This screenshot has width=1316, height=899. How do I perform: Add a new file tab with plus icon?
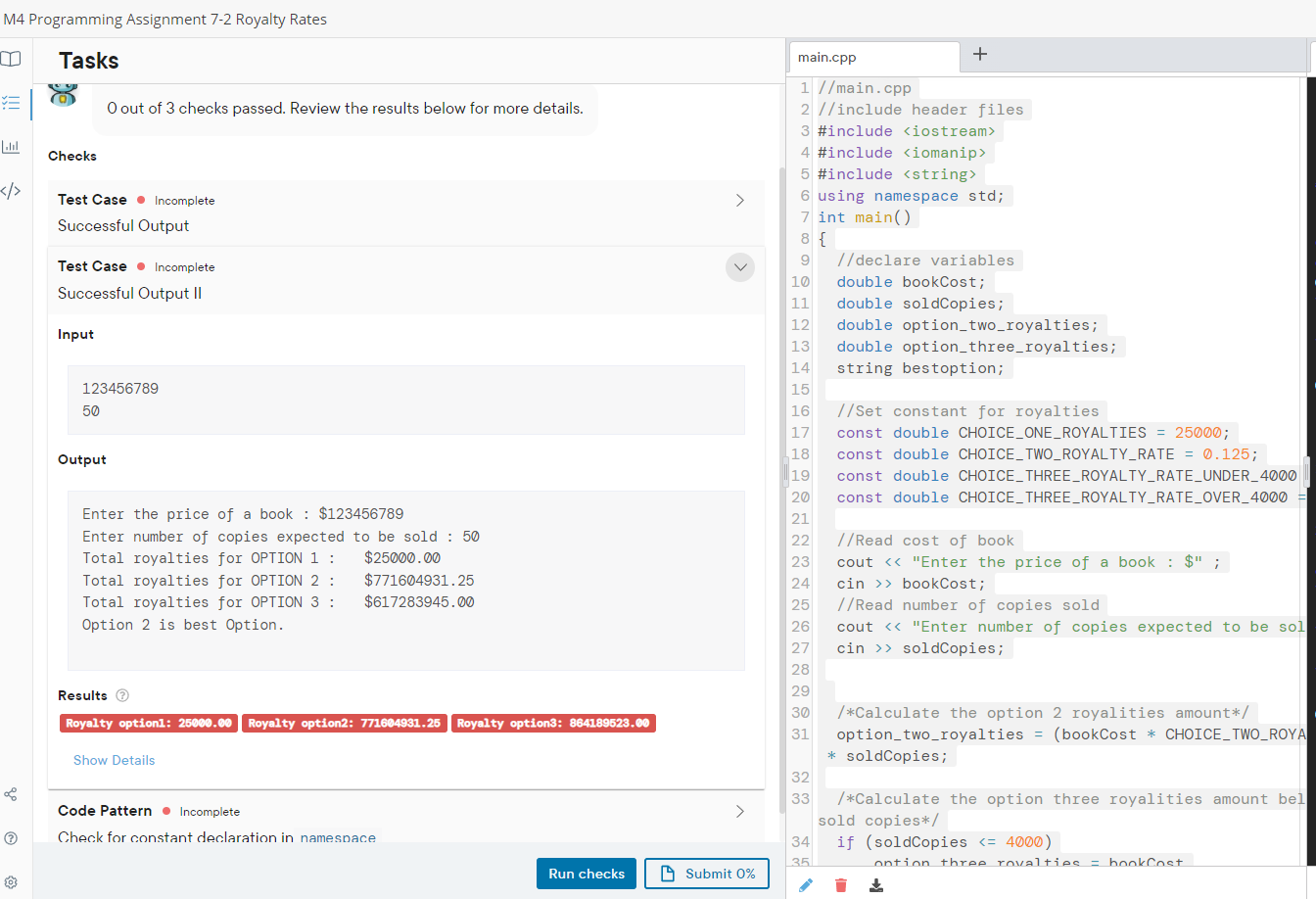click(979, 54)
